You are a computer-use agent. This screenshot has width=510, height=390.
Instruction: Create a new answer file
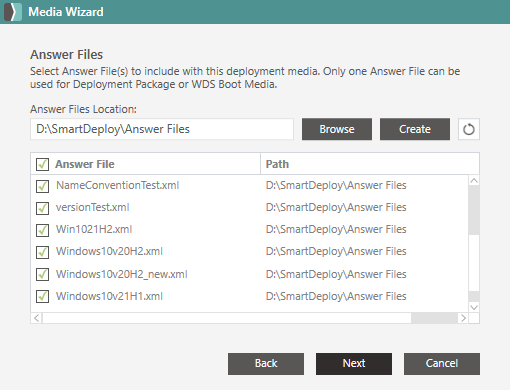[x=415, y=129]
